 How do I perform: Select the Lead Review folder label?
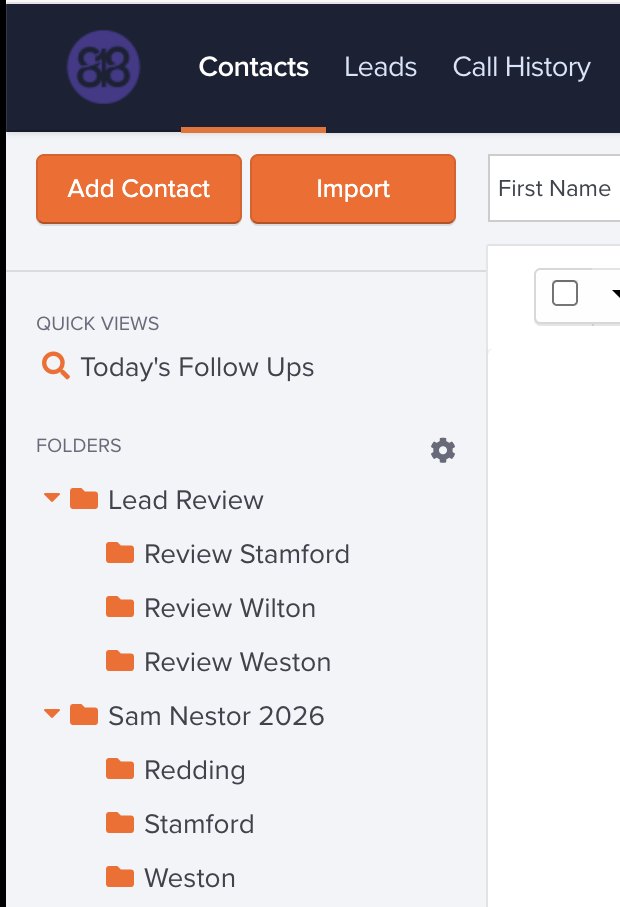tap(186, 500)
